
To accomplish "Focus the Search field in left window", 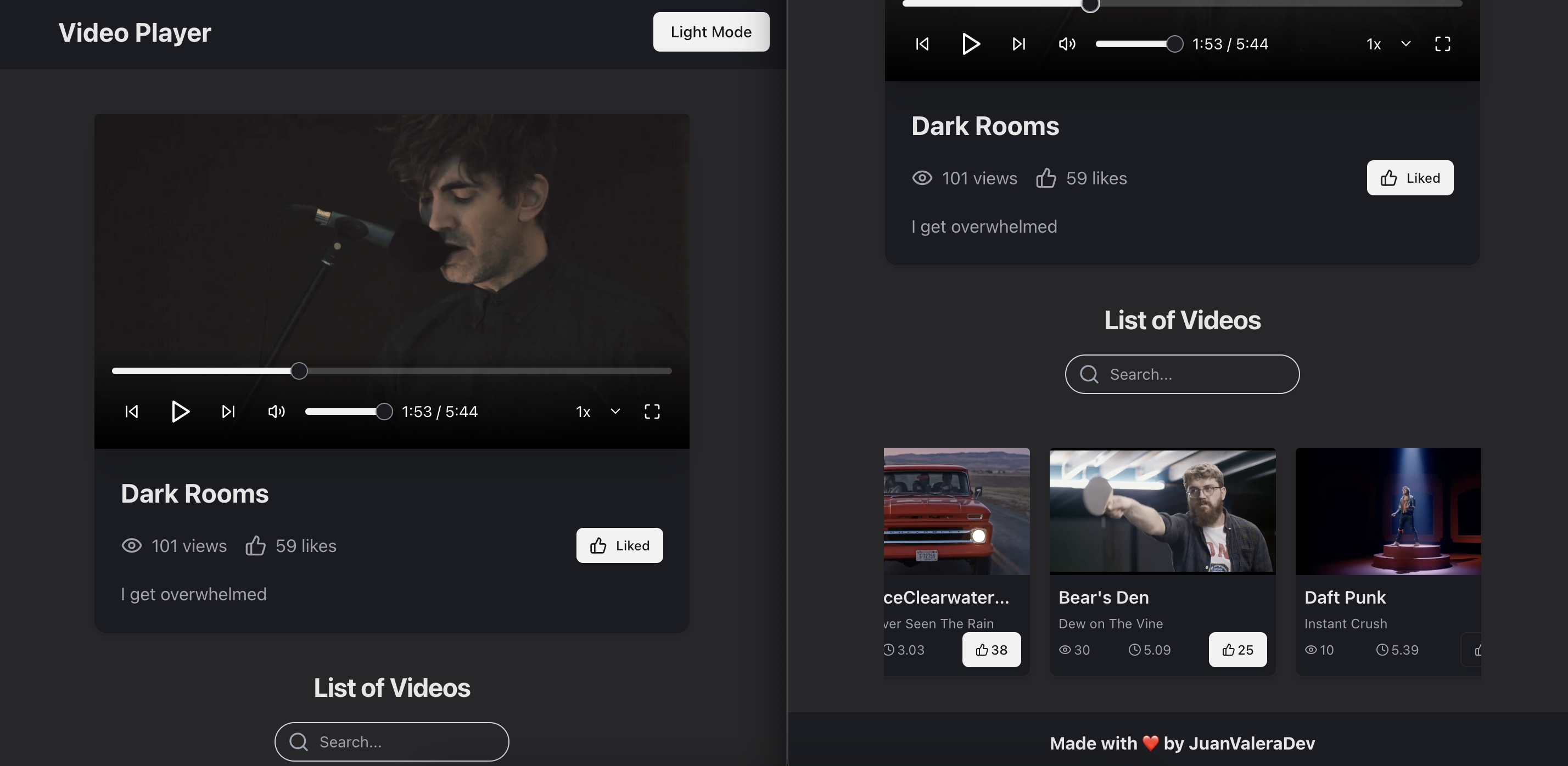I will (391, 742).
